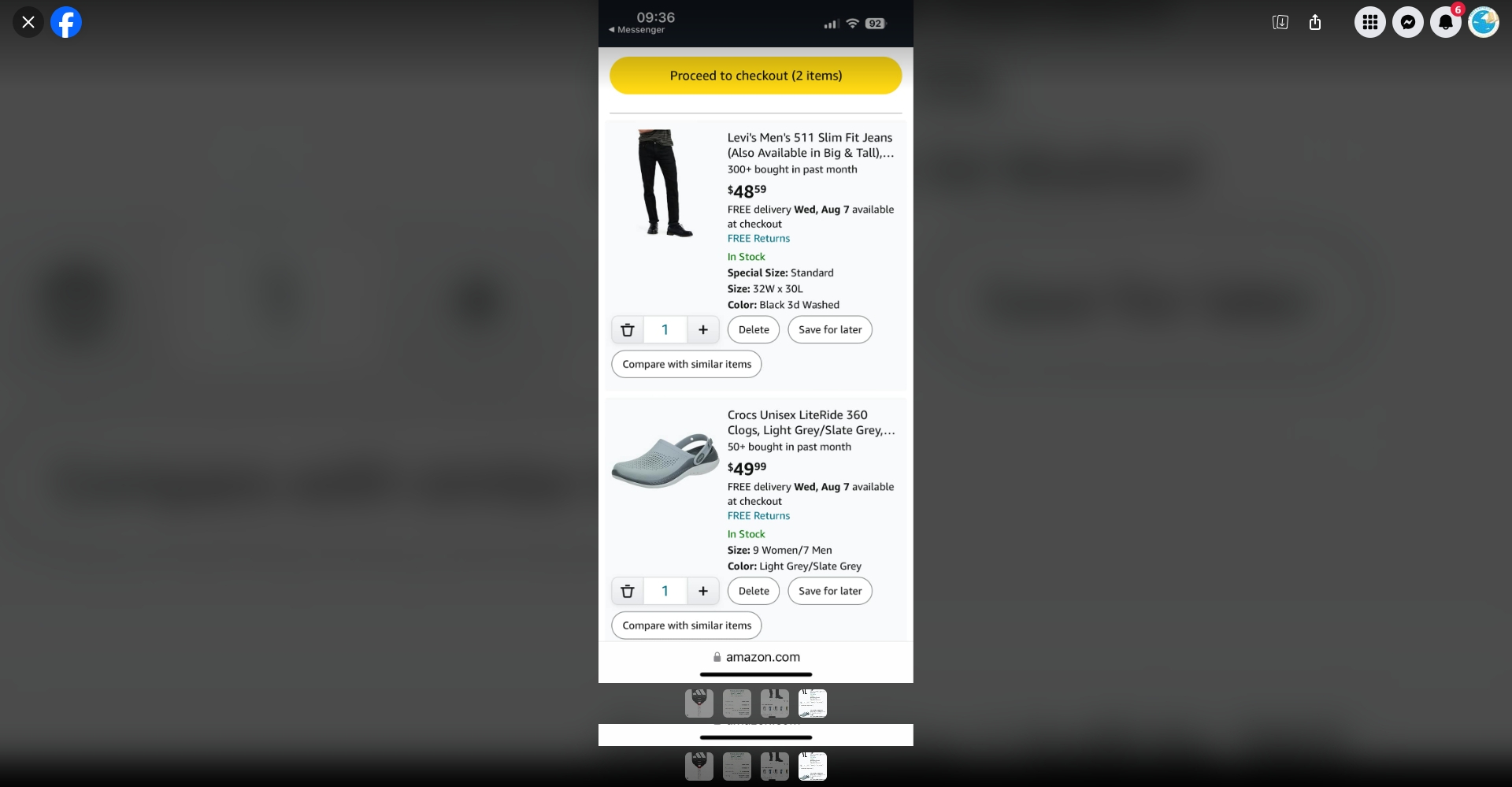The image size is (1512, 787).
Task: Click trash icon for Crocs clogs
Action: (x=628, y=591)
